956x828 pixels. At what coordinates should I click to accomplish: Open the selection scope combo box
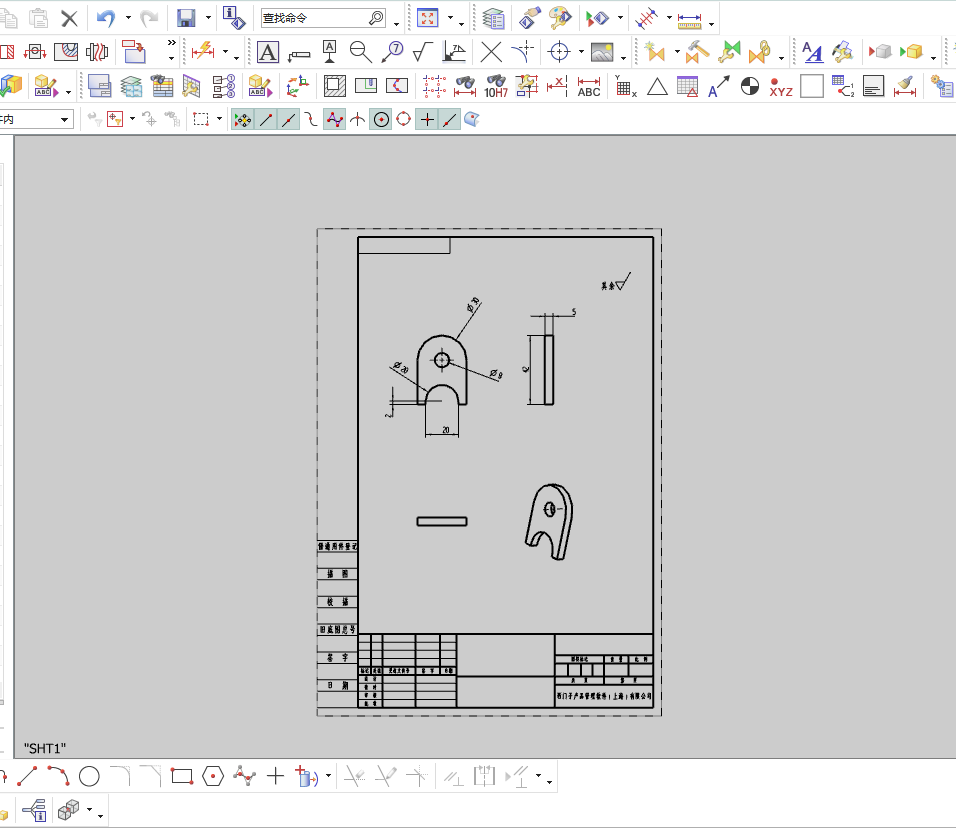coord(35,120)
